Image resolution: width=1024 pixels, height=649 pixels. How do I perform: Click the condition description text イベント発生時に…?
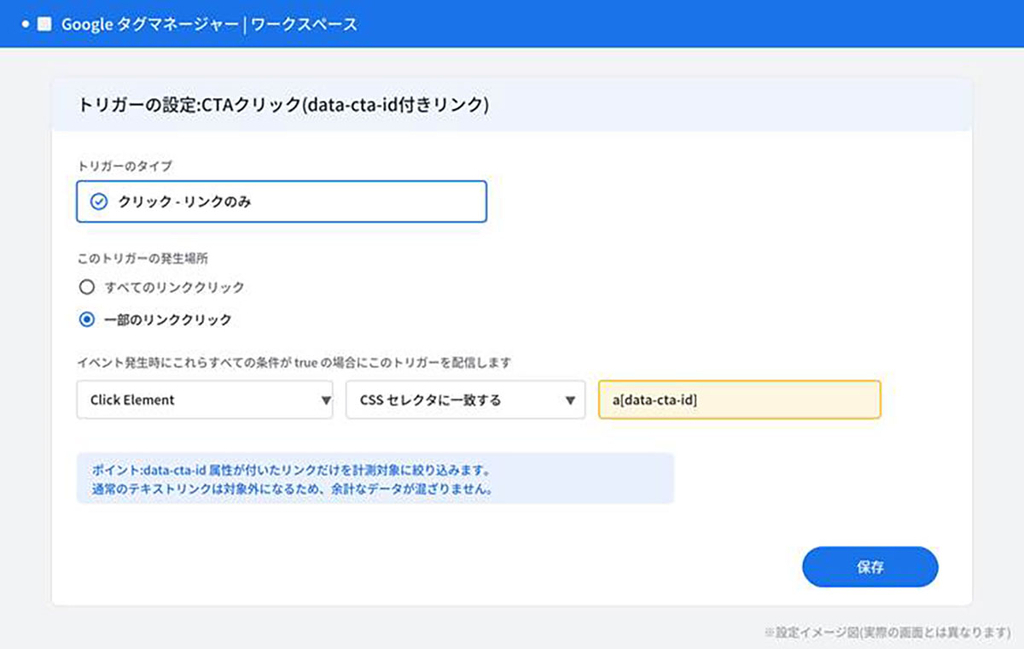pos(294,362)
